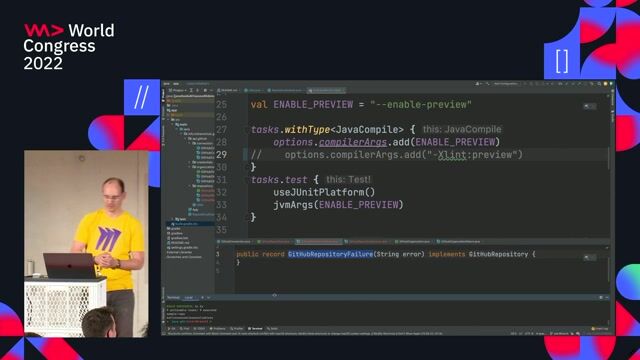Click ENABLE_PREVIEW constant on line 25
The width and height of the screenshot is (640, 360).
(x=313, y=104)
